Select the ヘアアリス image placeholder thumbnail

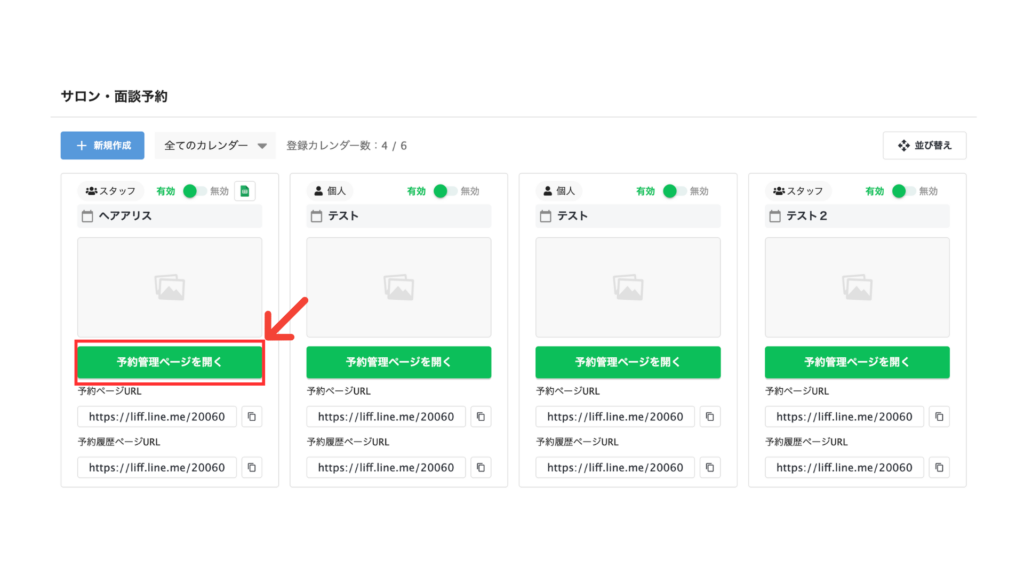[170, 287]
